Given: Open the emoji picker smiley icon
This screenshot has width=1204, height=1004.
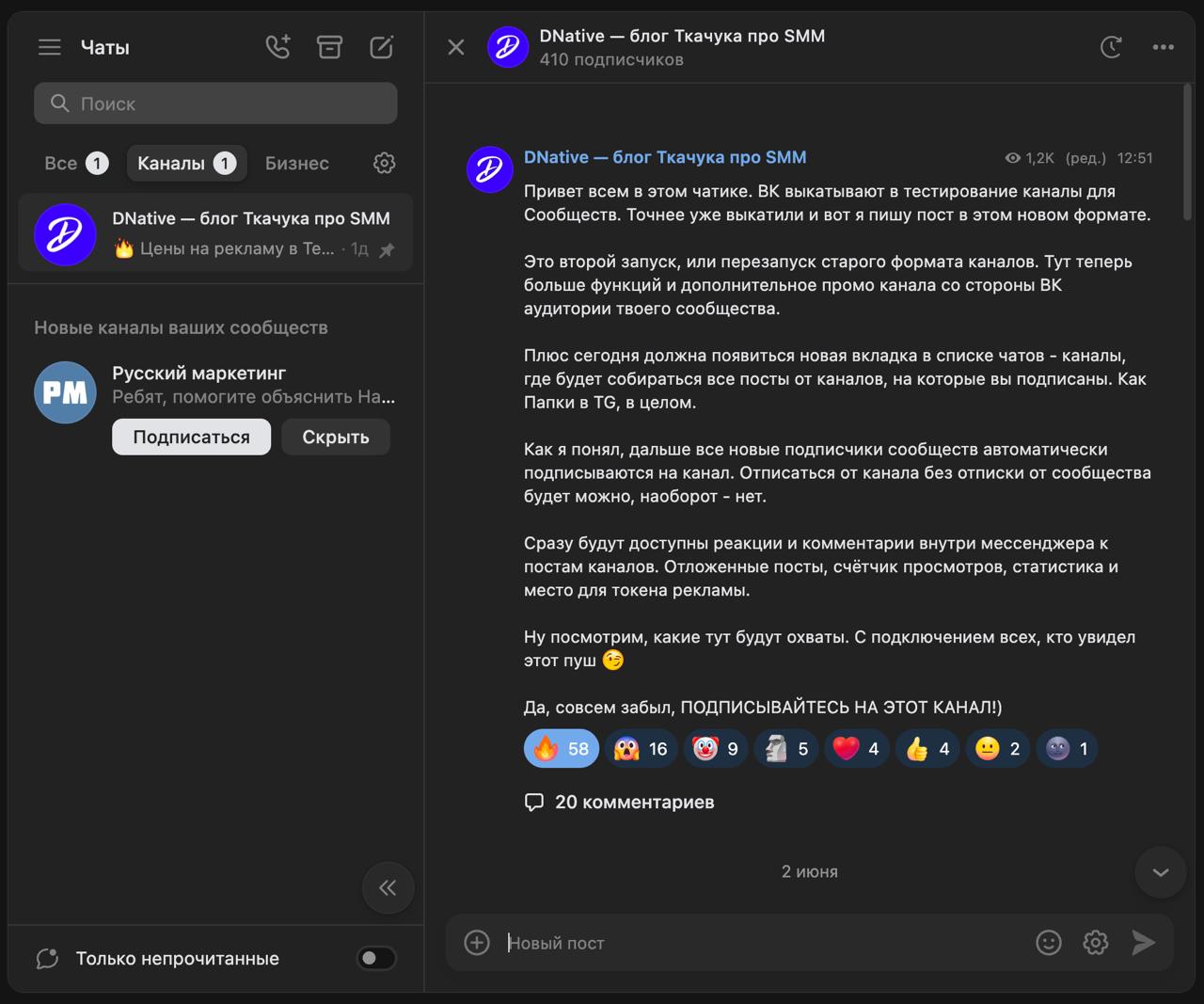Looking at the screenshot, I should tap(1049, 942).
